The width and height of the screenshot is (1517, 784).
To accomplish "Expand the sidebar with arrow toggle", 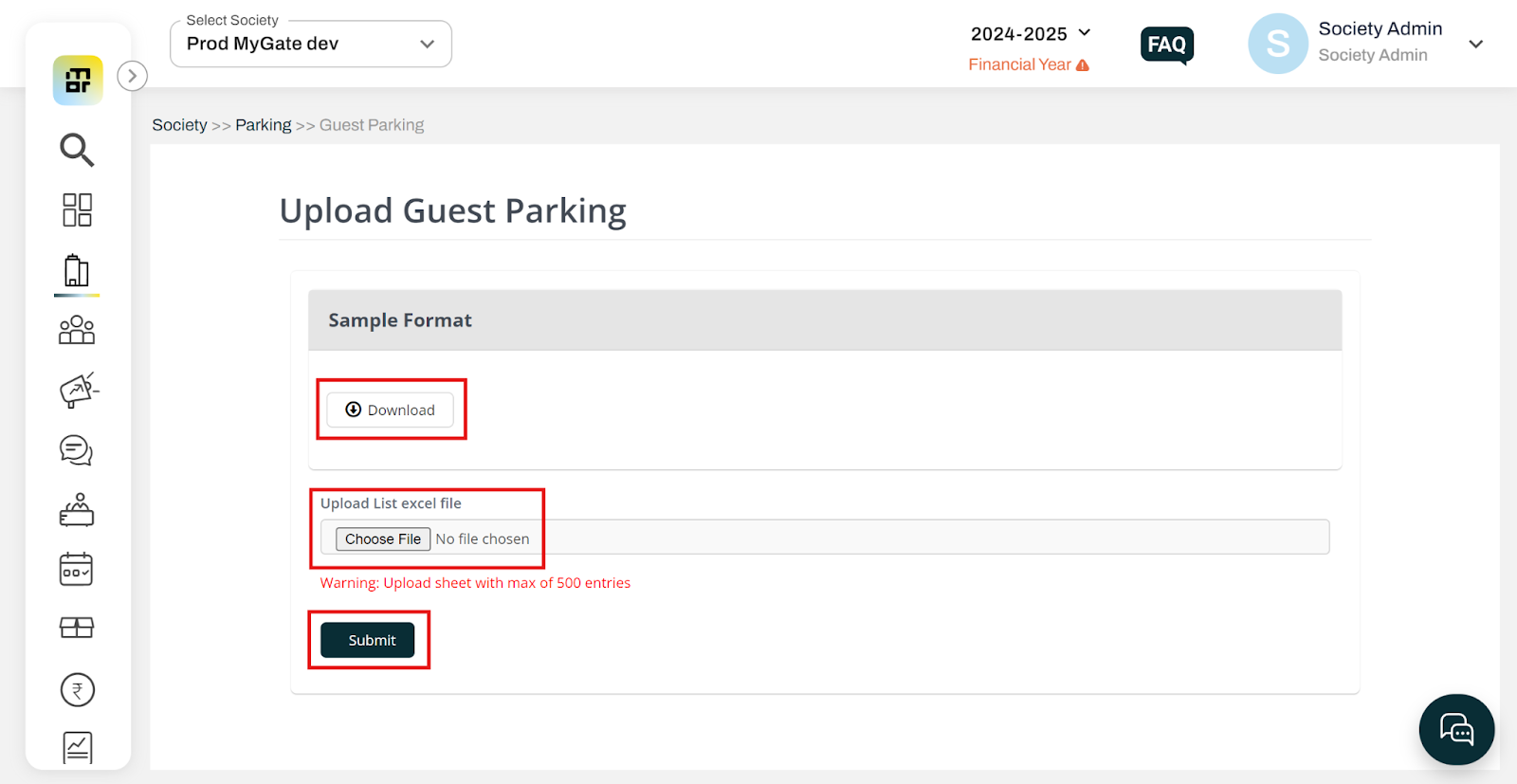I will (x=133, y=76).
